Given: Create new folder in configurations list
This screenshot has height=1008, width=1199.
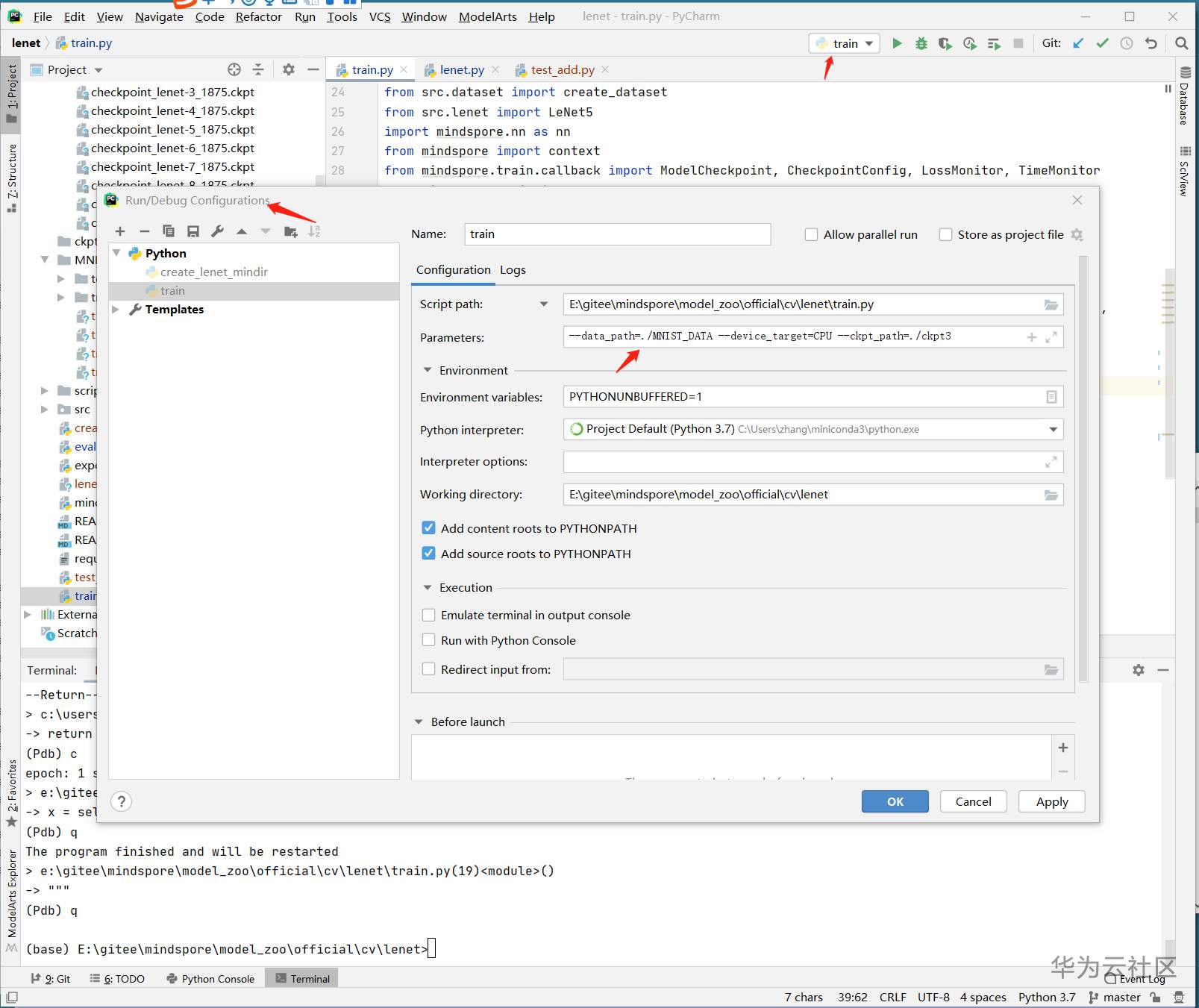Looking at the screenshot, I should pyautogui.click(x=291, y=231).
